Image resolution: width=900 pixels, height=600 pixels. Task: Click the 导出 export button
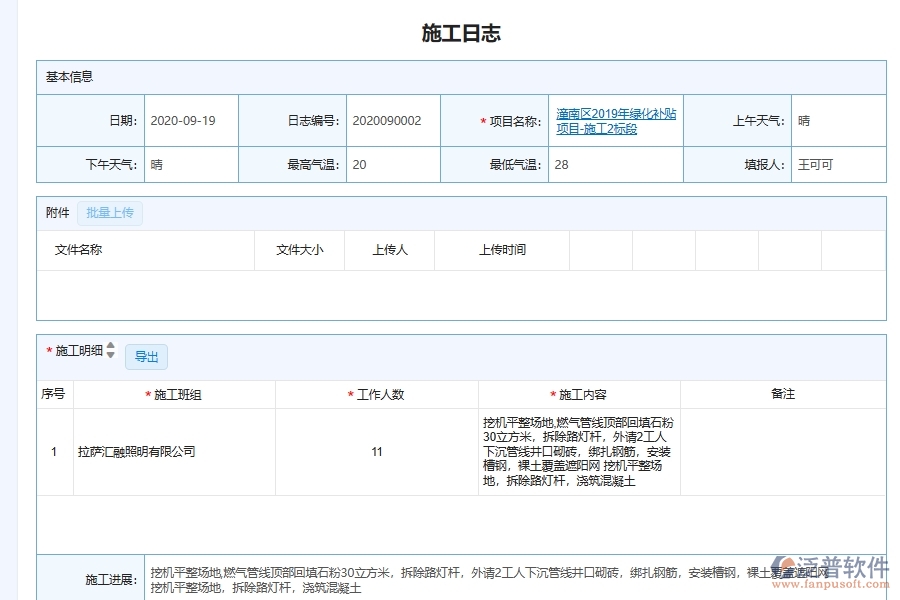pos(147,356)
